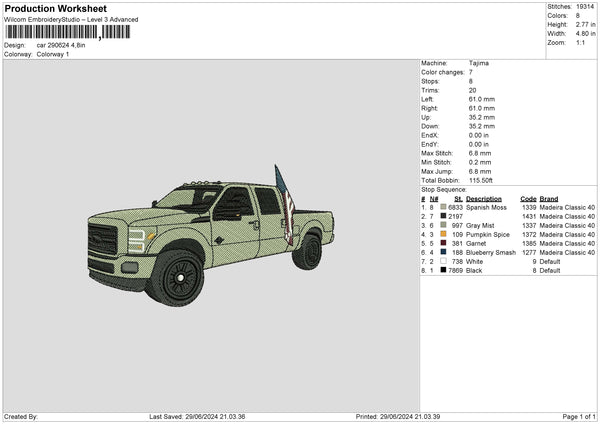Click the "Stitches: 19314" value

pos(585,7)
